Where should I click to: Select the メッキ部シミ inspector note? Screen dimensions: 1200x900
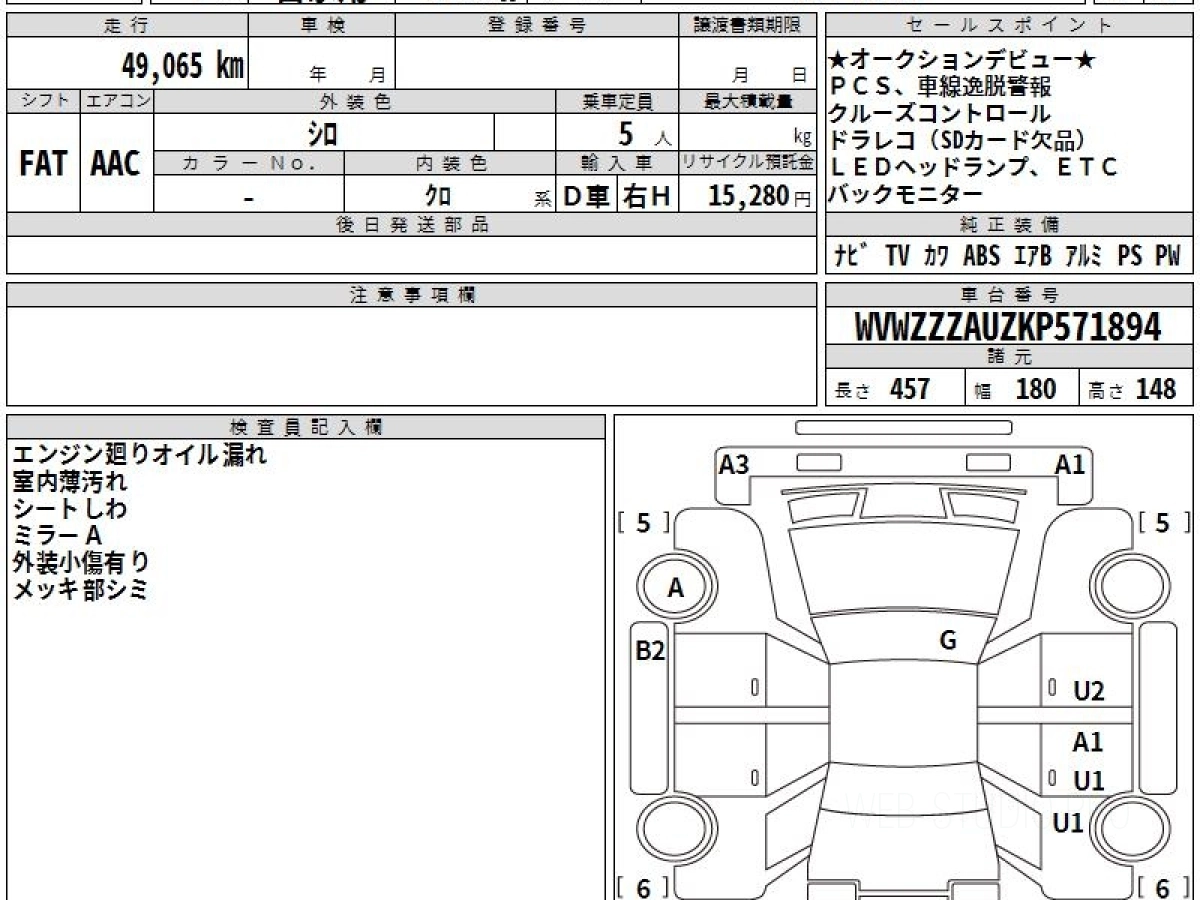coord(80,590)
